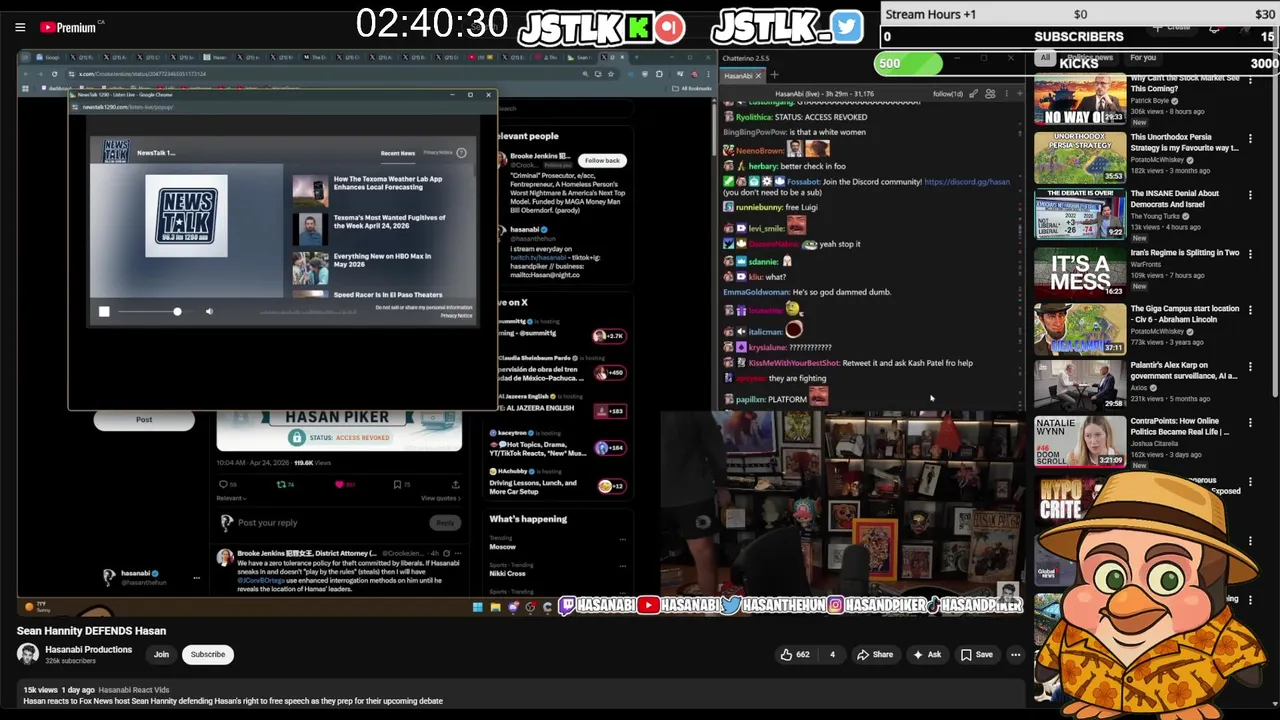Open menu for Unorthodox Persia Strategy video

1250,140
